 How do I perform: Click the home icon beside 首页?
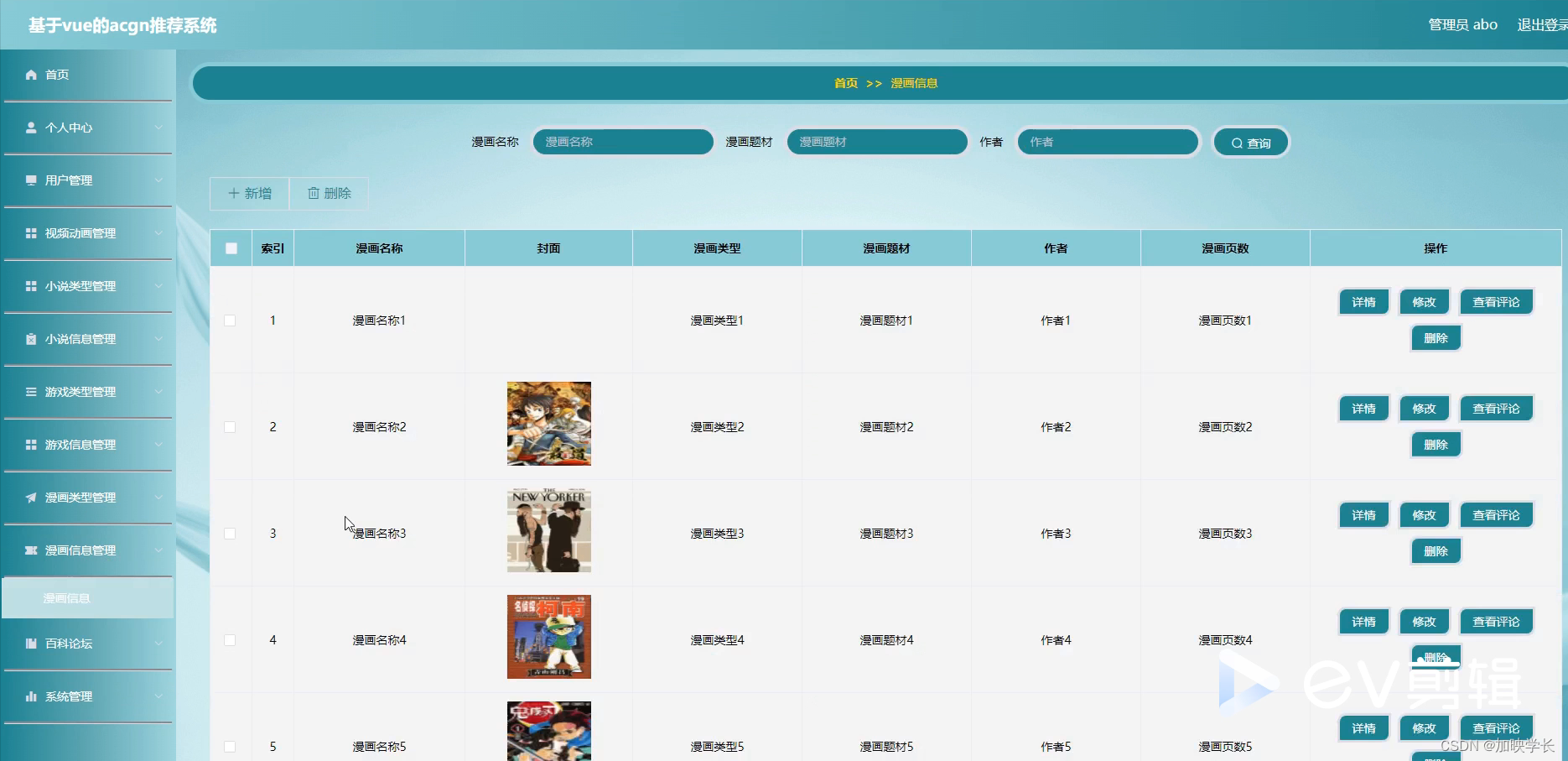[x=31, y=75]
